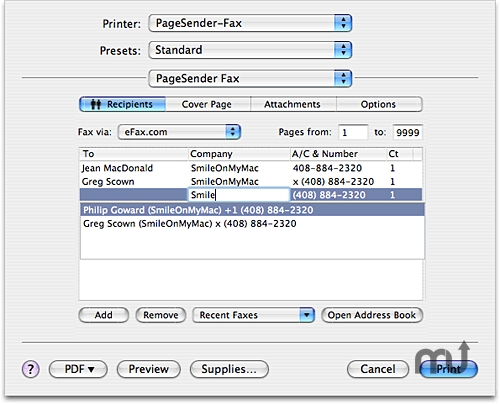Open Address Book button
The width and height of the screenshot is (500, 404).
[372, 315]
